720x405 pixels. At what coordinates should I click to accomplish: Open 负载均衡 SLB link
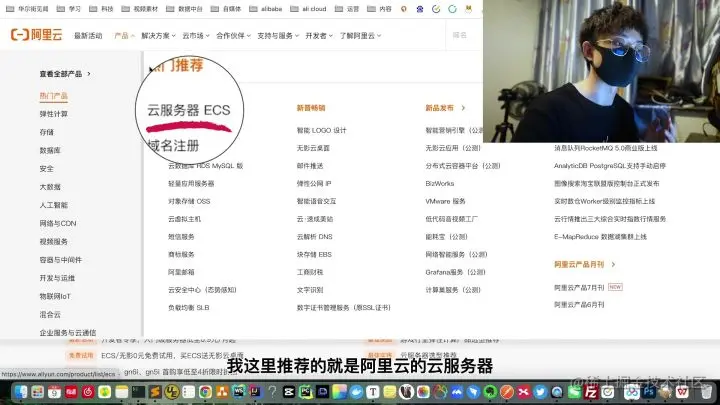pos(188,308)
